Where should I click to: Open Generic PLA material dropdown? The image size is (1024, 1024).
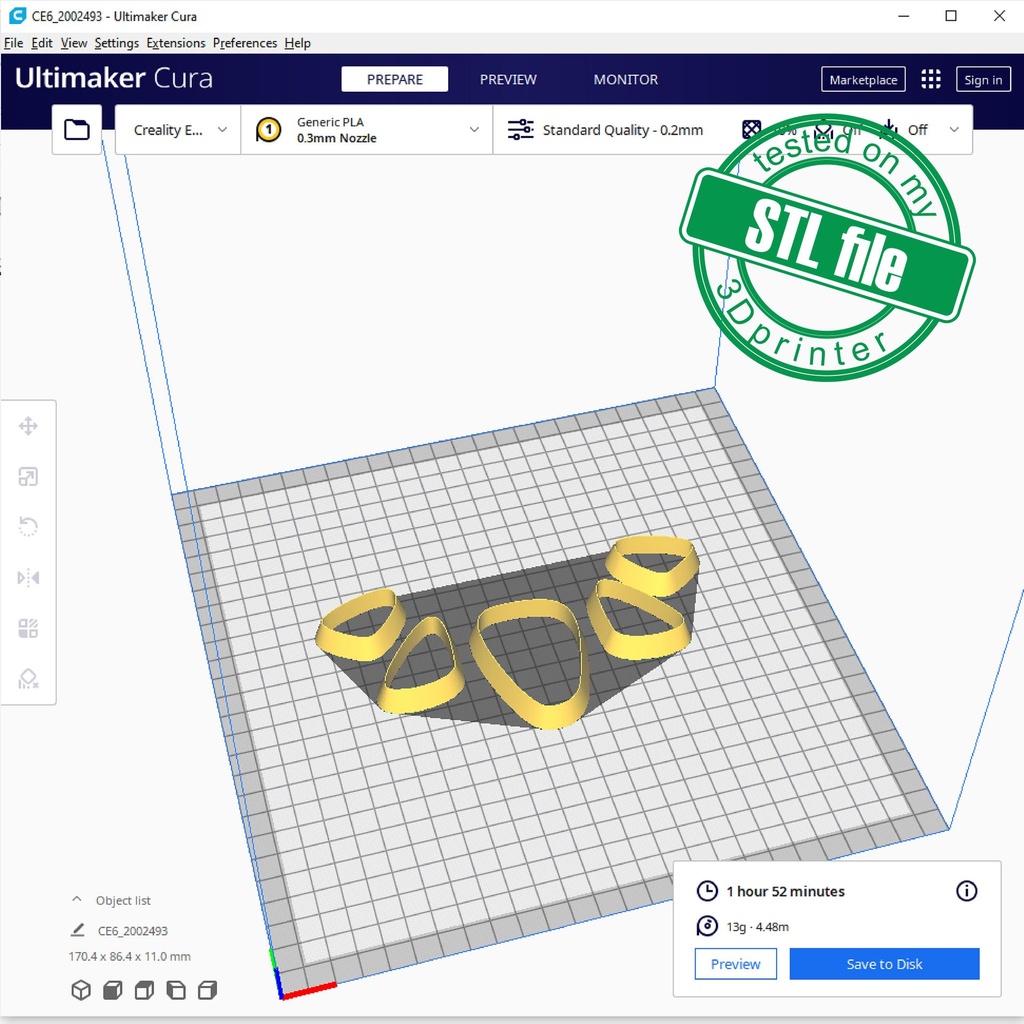pos(367,130)
